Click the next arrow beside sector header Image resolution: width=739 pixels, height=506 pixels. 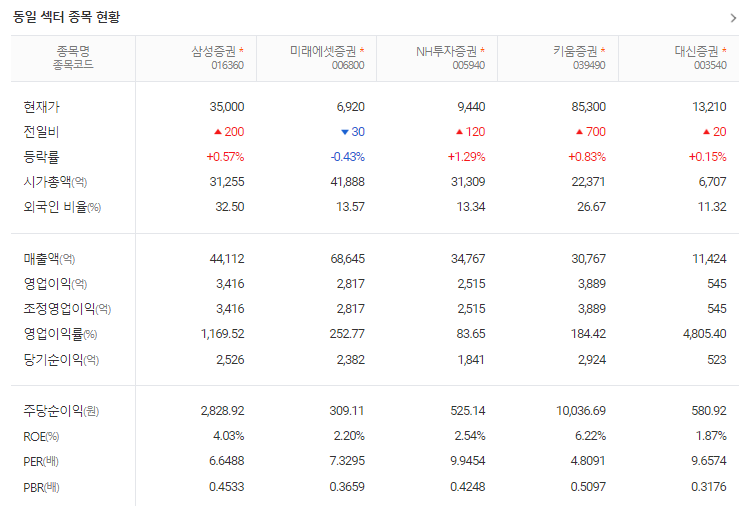pos(733,18)
